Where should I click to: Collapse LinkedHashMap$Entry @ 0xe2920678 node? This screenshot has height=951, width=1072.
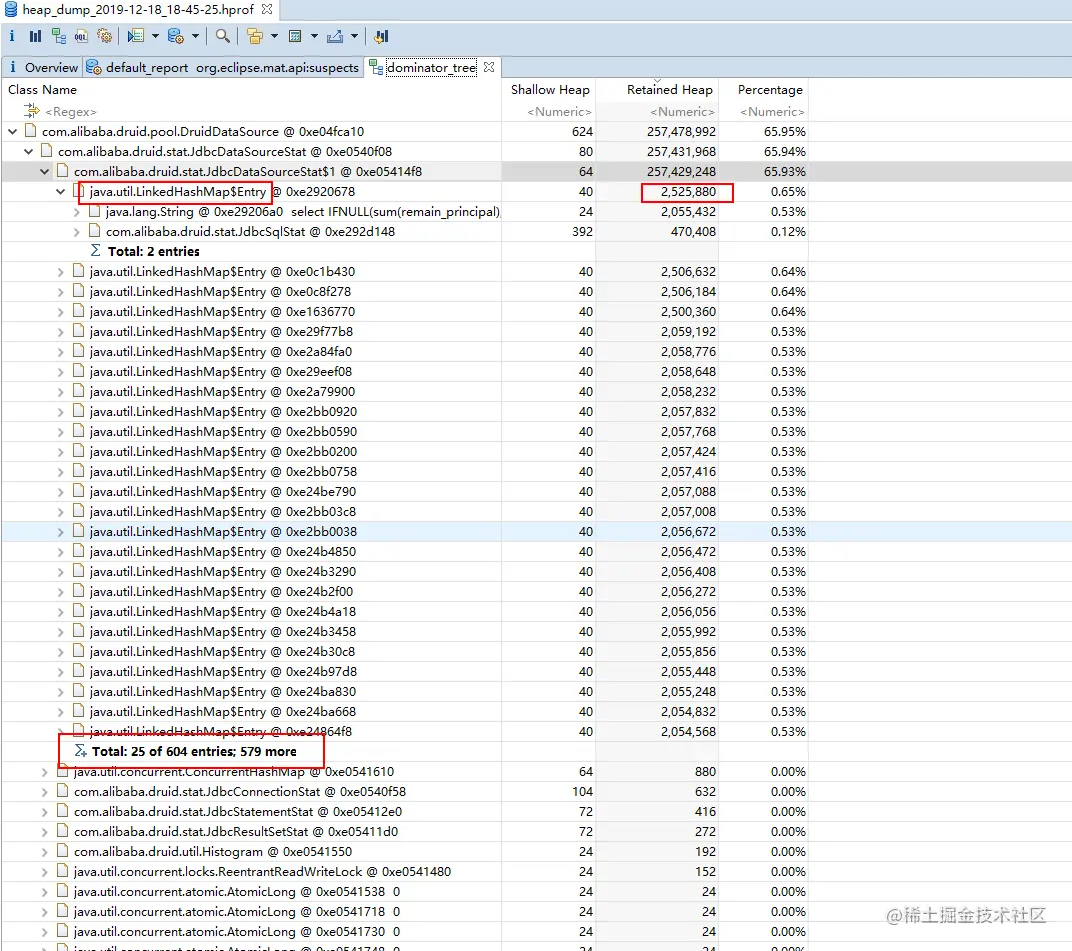pos(60,191)
